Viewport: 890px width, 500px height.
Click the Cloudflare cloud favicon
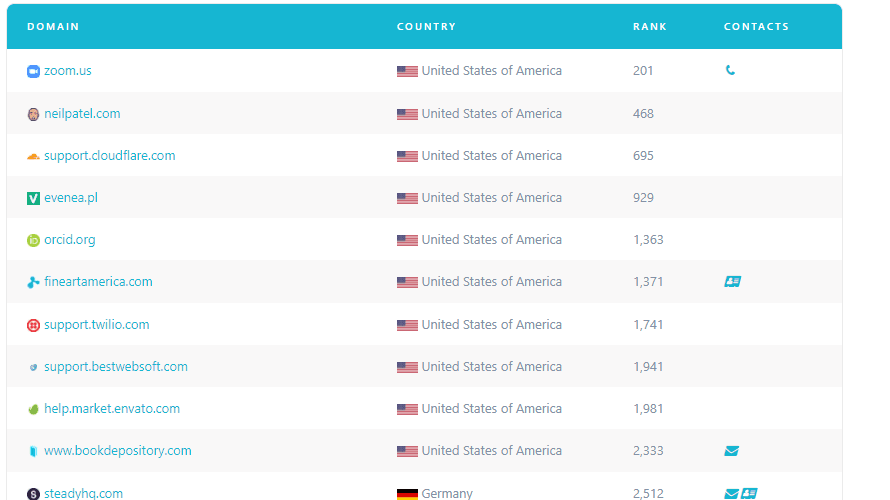pos(33,156)
